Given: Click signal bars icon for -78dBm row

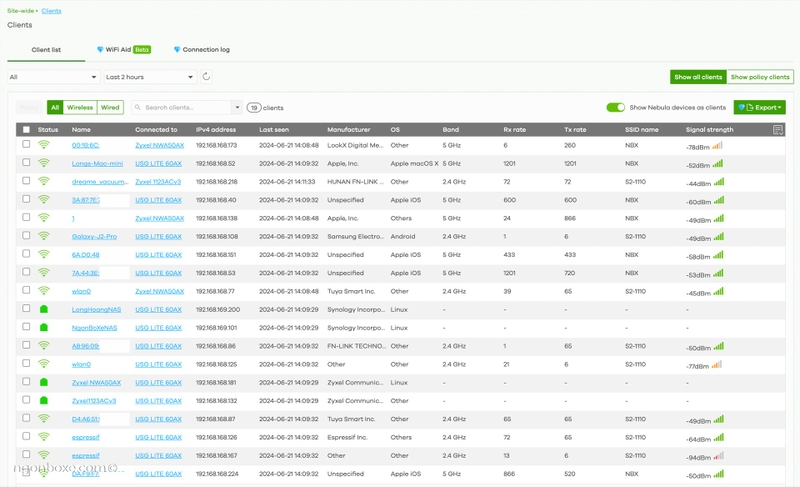Looking at the screenshot, I should [x=717, y=146].
